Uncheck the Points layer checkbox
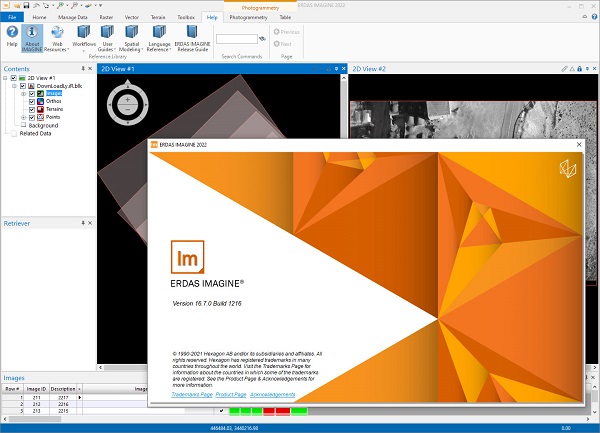The image size is (600, 433). pyautogui.click(x=32, y=117)
